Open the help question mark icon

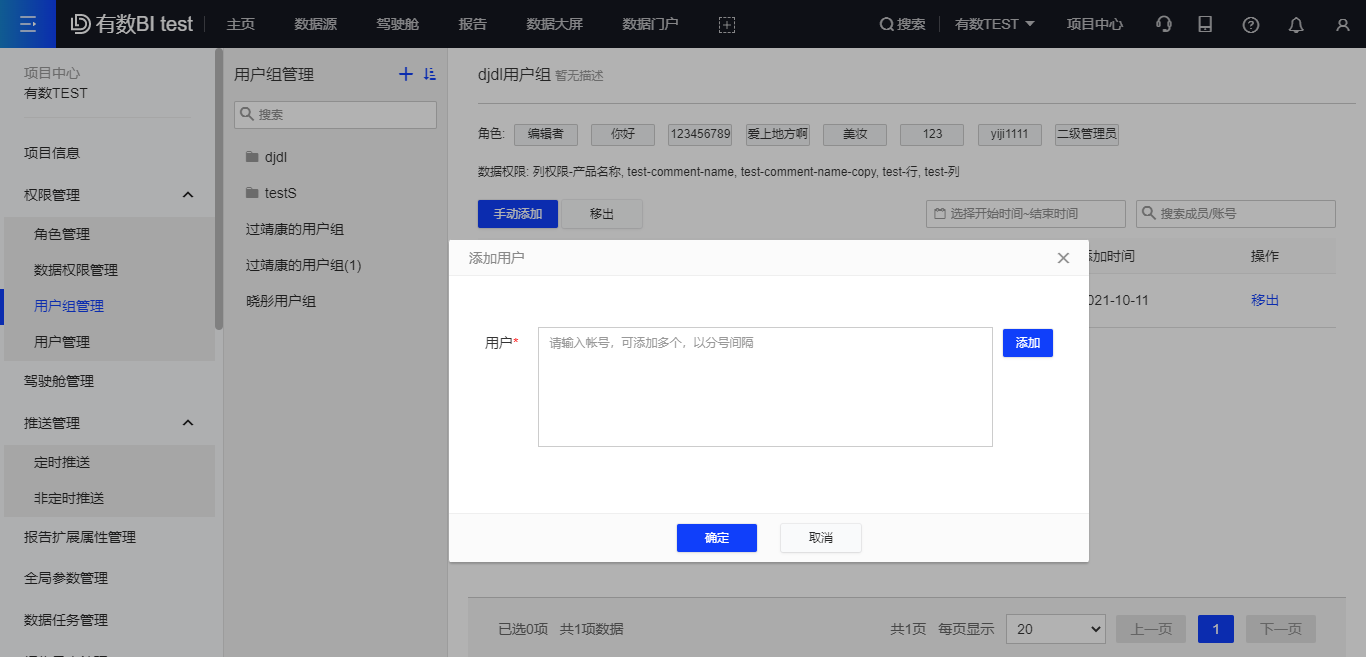(x=1250, y=23)
